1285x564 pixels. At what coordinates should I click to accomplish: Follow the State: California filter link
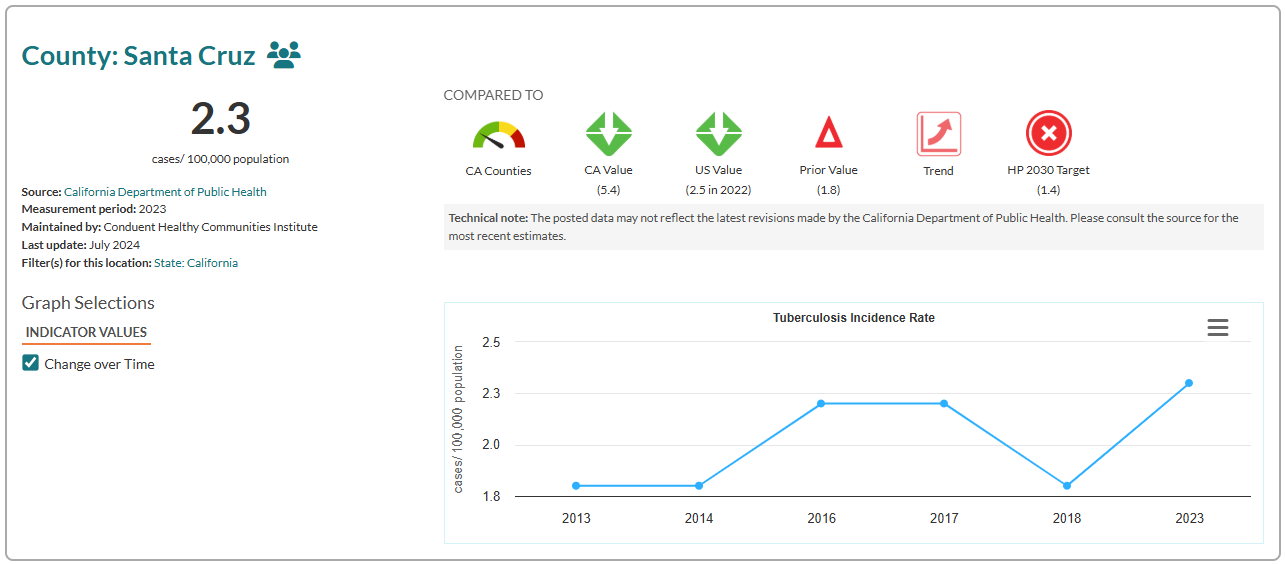pyautogui.click(x=196, y=263)
